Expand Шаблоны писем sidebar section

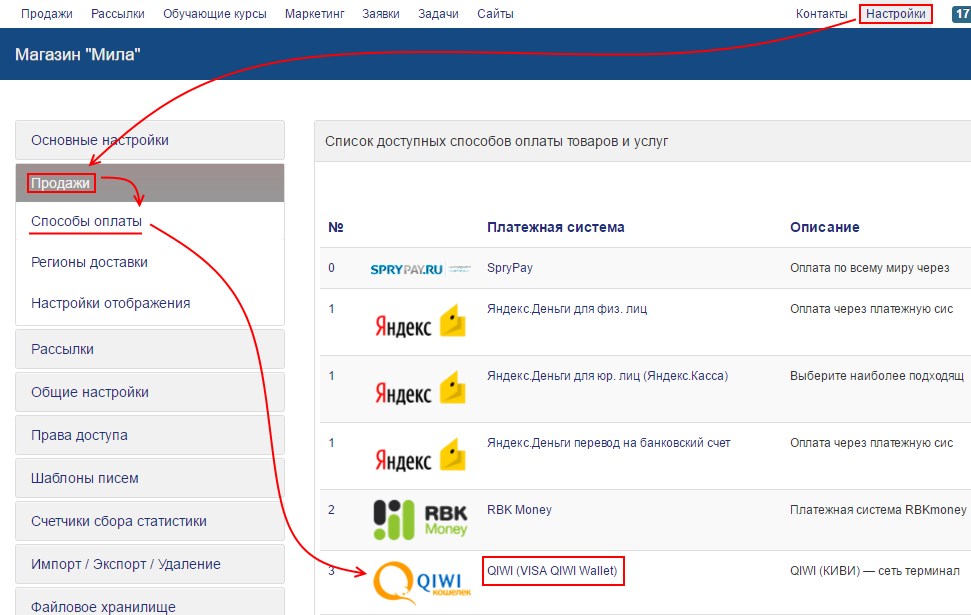(150, 478)
